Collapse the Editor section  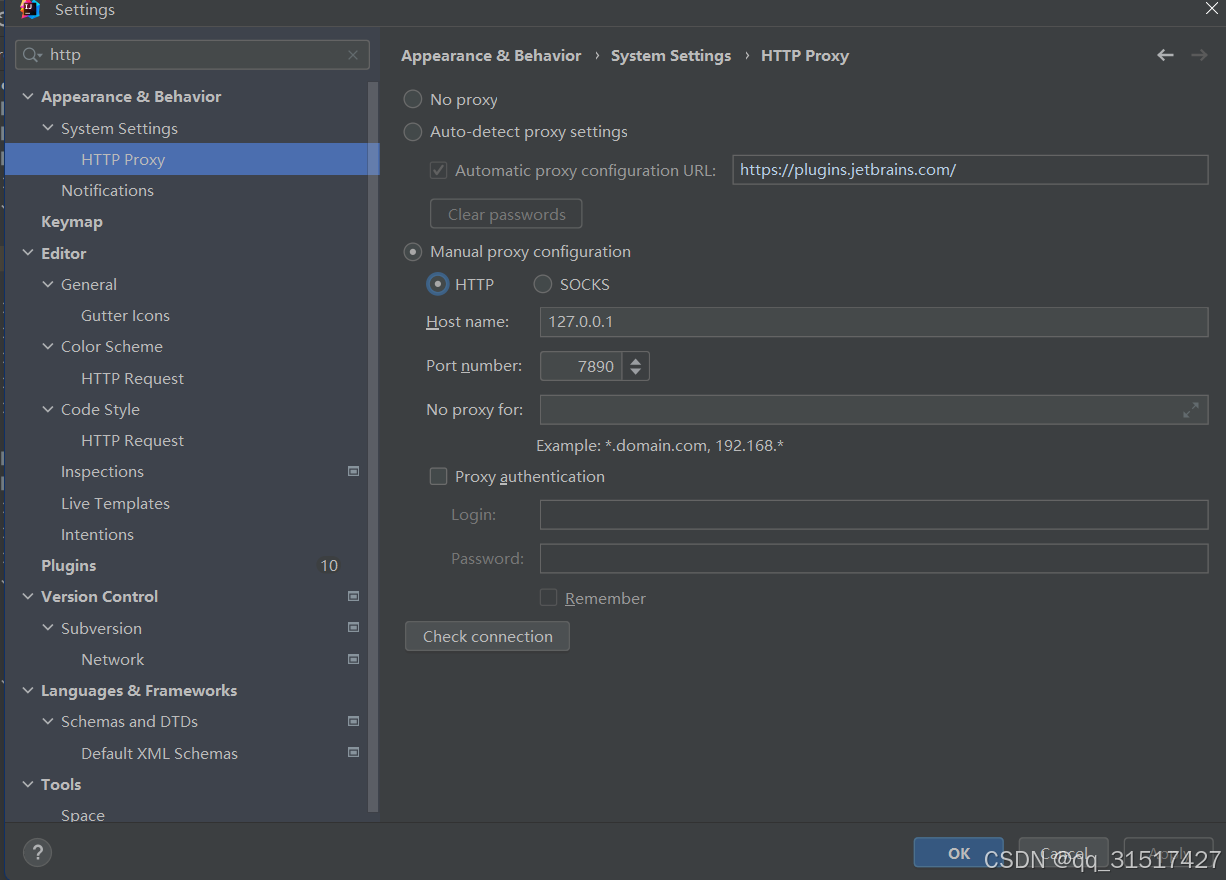(28, 253)
